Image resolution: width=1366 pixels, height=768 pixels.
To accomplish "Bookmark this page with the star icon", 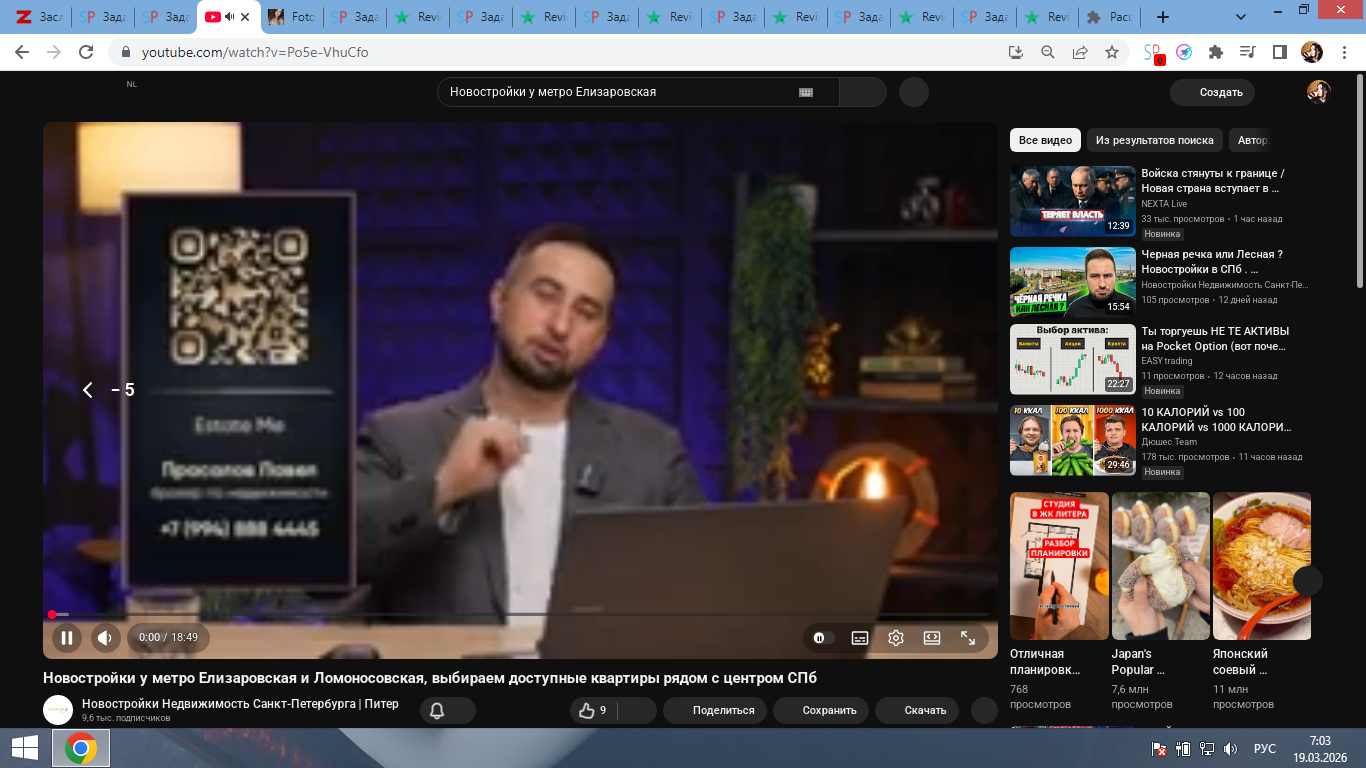I will (x=1112, y=52).
